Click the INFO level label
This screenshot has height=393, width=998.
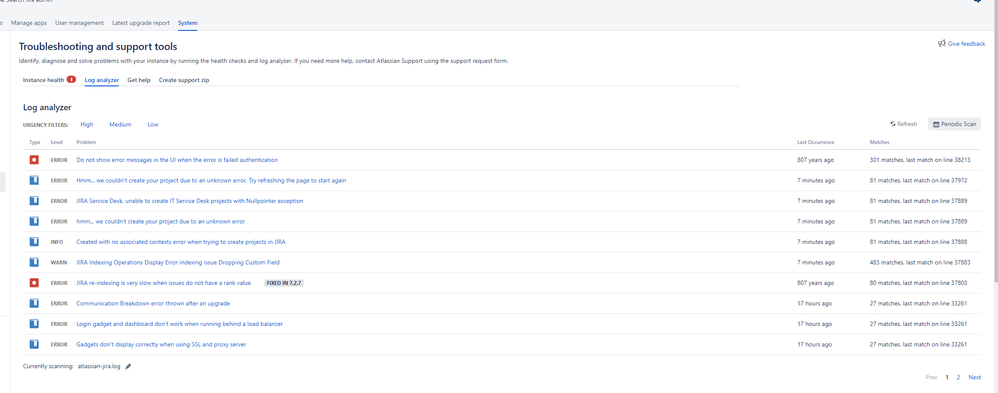[57, 242]
